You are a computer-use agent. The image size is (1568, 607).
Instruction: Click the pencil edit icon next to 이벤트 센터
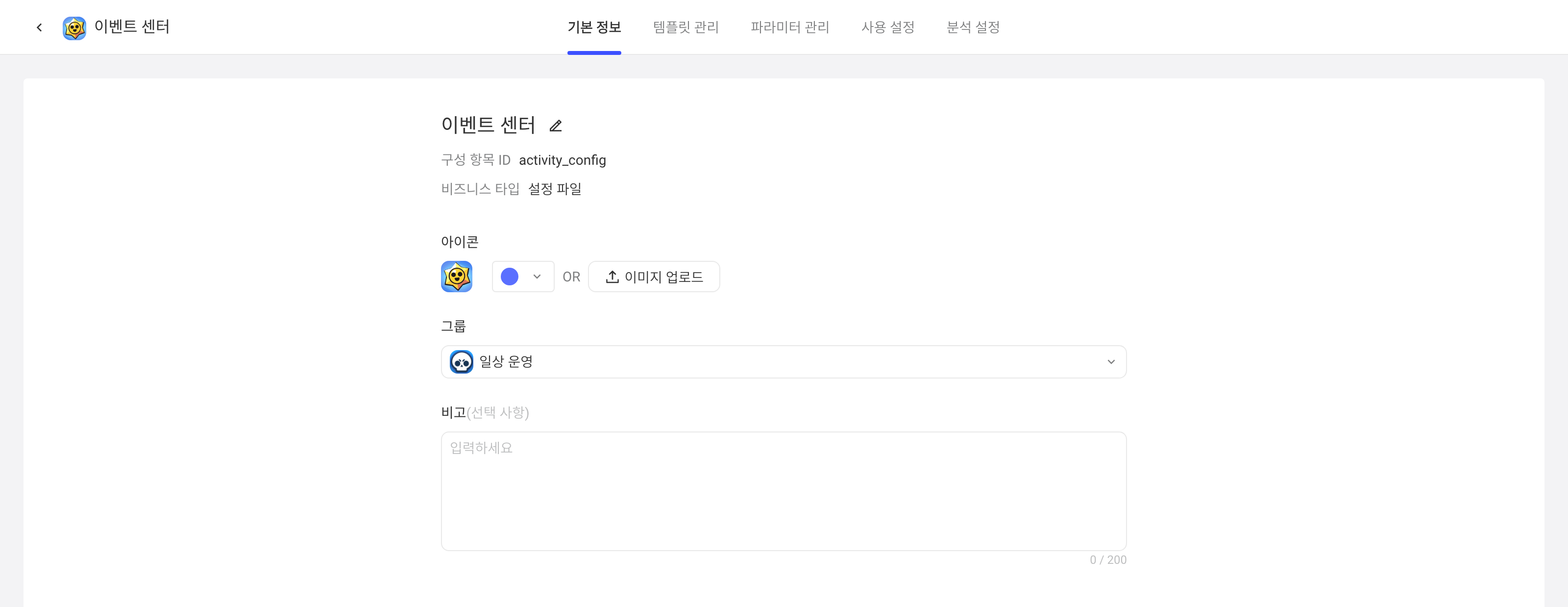coord(555,126)
